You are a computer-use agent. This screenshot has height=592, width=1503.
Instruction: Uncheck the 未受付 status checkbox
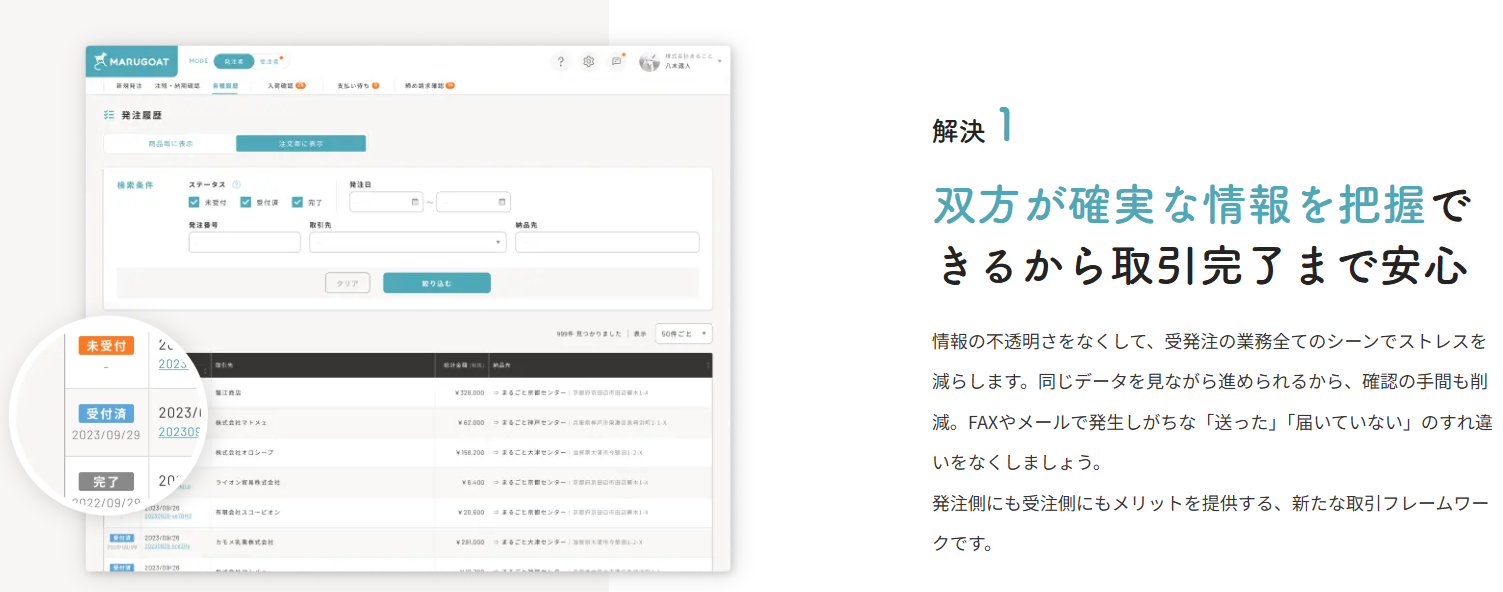(194, 202)
